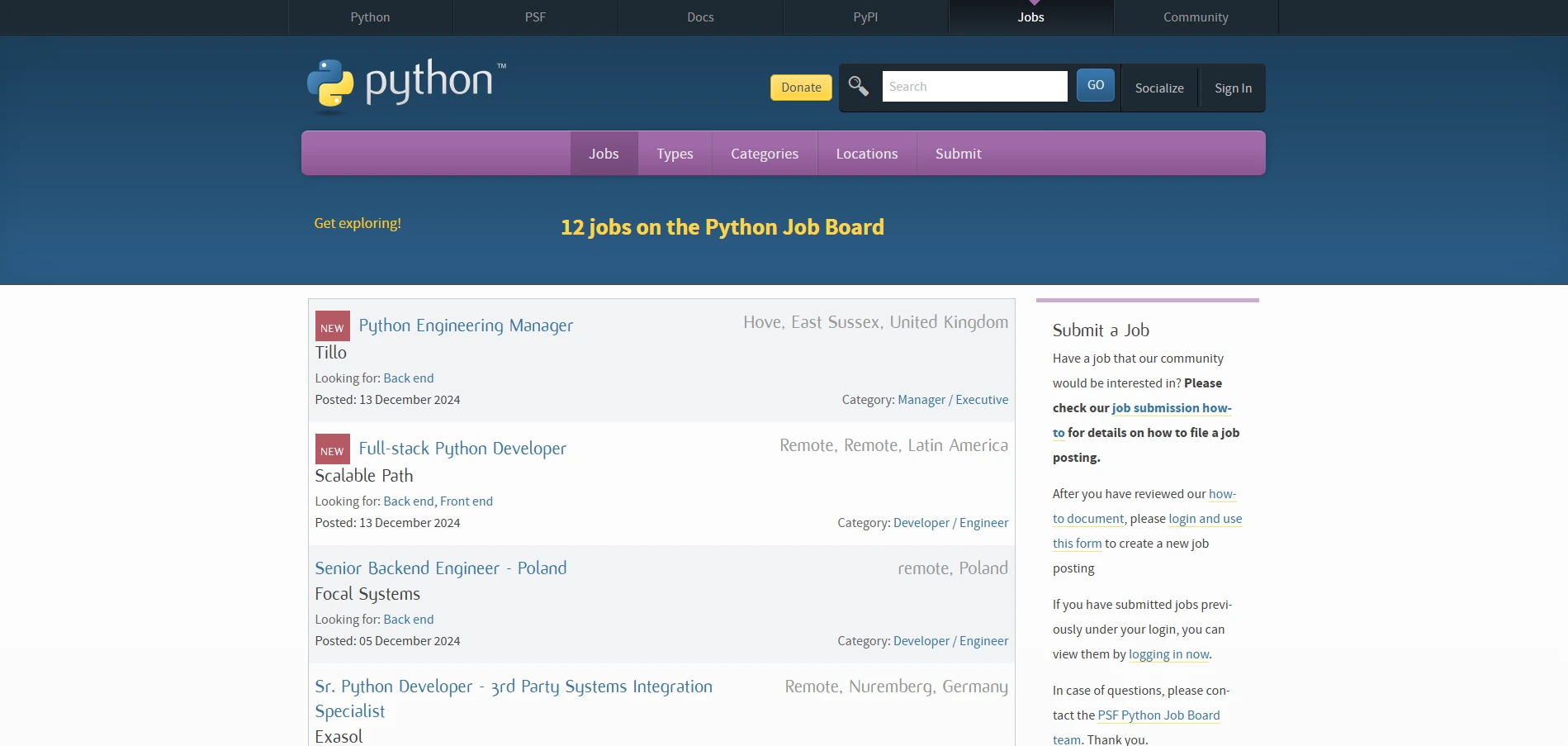Open Full-stack Python Developer job listing
1568x746 pixels.
click(x=462, y=449)
